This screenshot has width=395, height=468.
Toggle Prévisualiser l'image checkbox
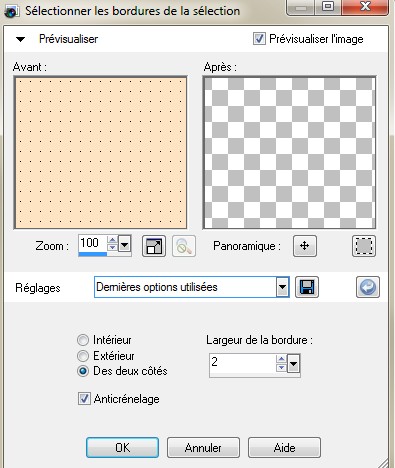click(x=259, y=39)
